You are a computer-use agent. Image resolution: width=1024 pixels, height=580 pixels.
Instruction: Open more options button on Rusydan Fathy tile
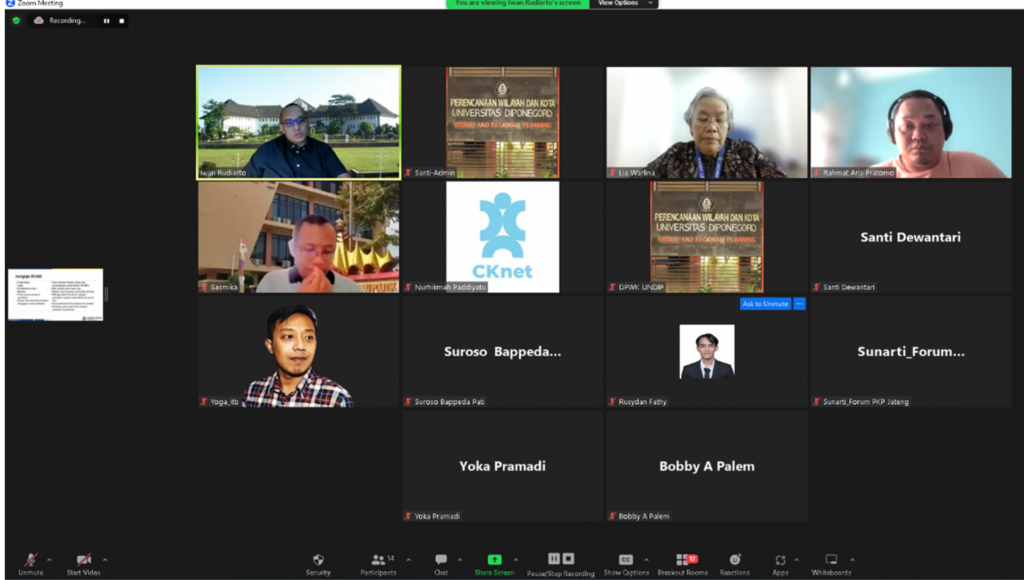pos(799,304)
